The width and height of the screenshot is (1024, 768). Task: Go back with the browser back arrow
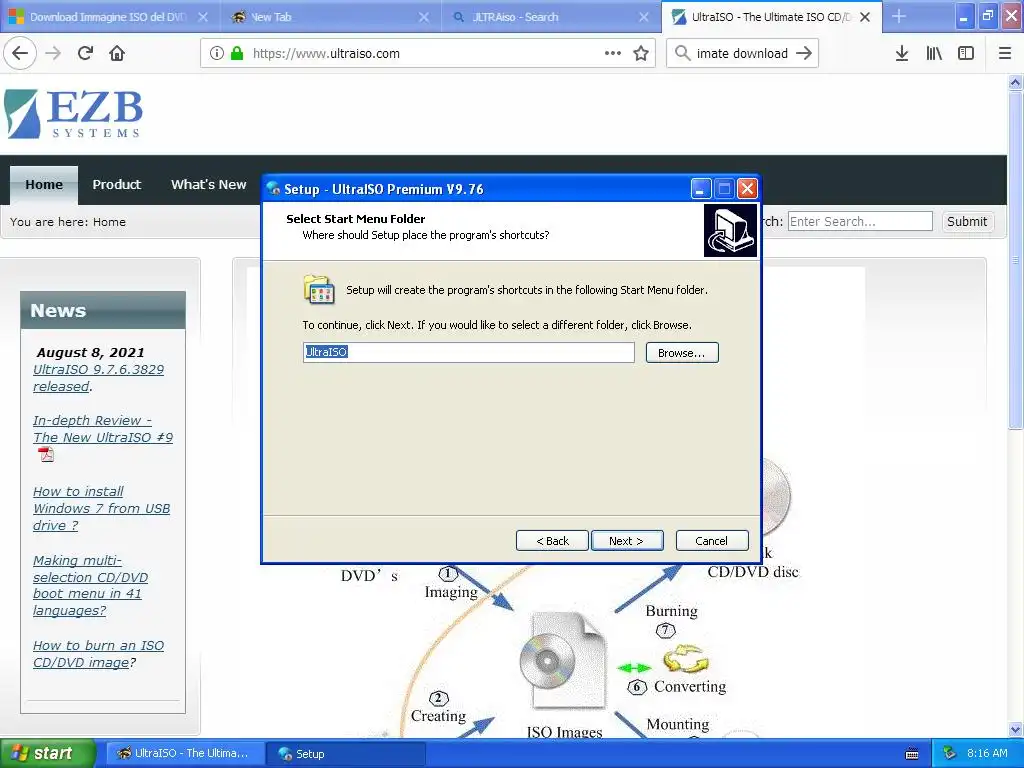pyautogui.click(x=20, y=53)
